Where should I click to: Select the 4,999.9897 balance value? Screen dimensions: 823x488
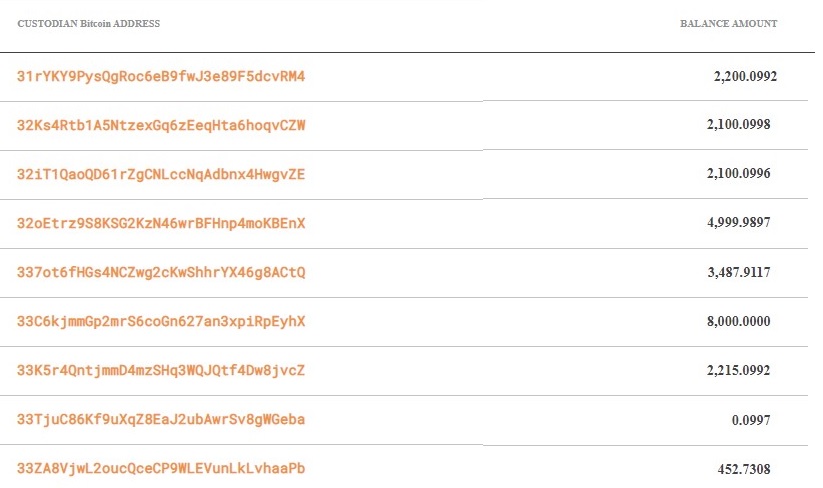tap(738, 222)
